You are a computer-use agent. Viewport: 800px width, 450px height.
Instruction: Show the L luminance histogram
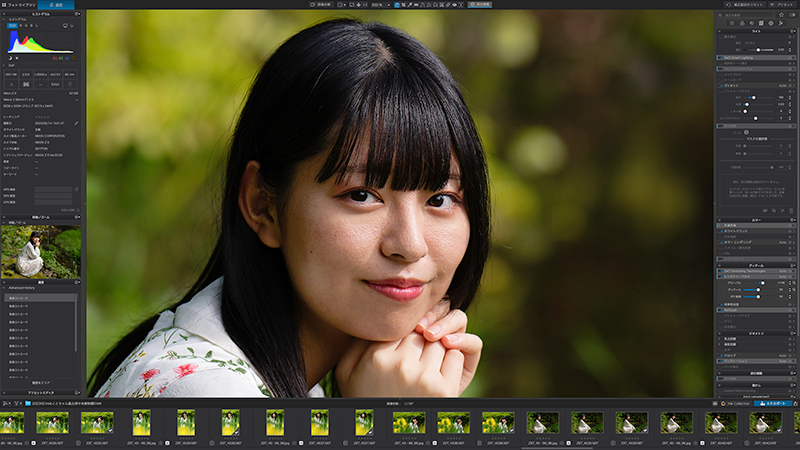point(37,26)
